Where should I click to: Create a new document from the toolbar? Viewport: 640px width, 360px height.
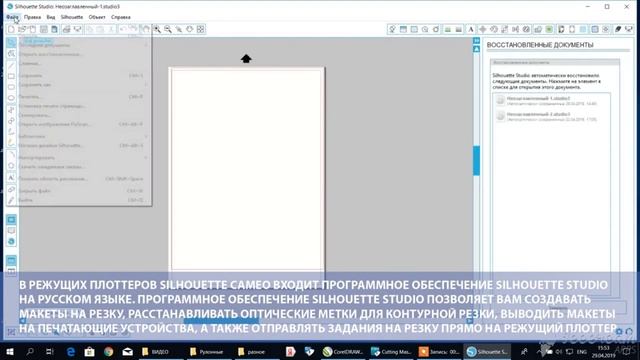[x=11, y=29]
